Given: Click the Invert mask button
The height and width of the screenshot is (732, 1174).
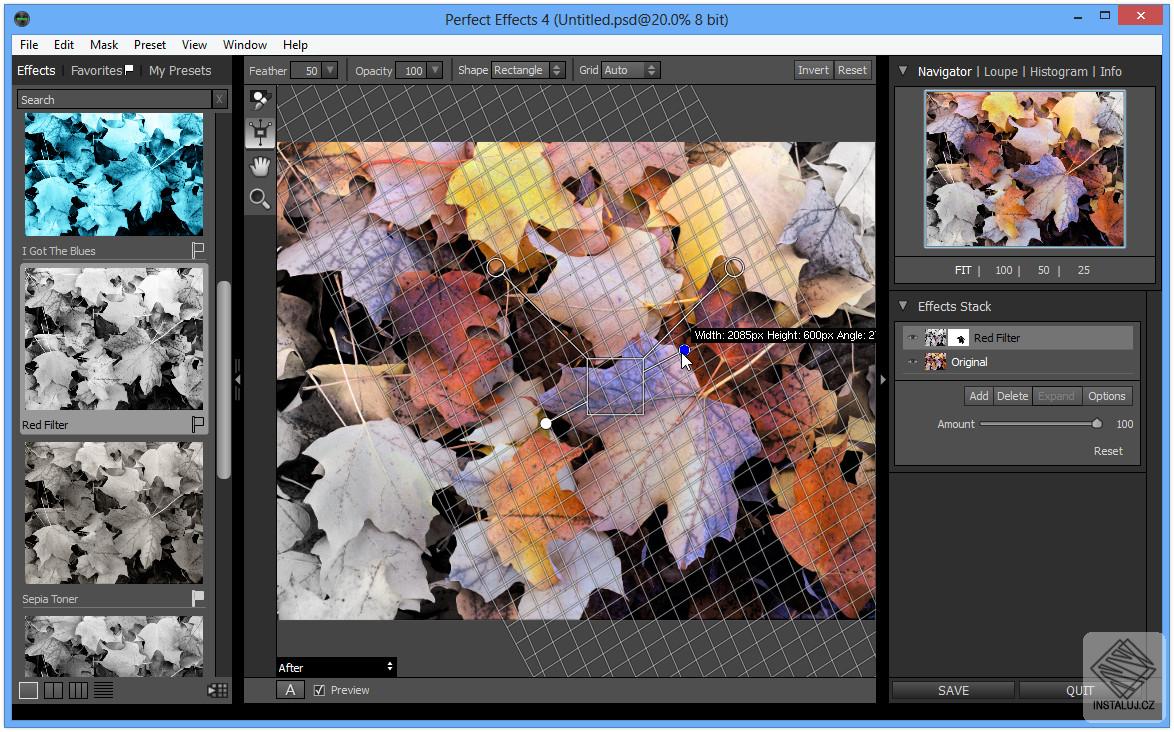Looking at the screenshot, I should coord(813,70).
